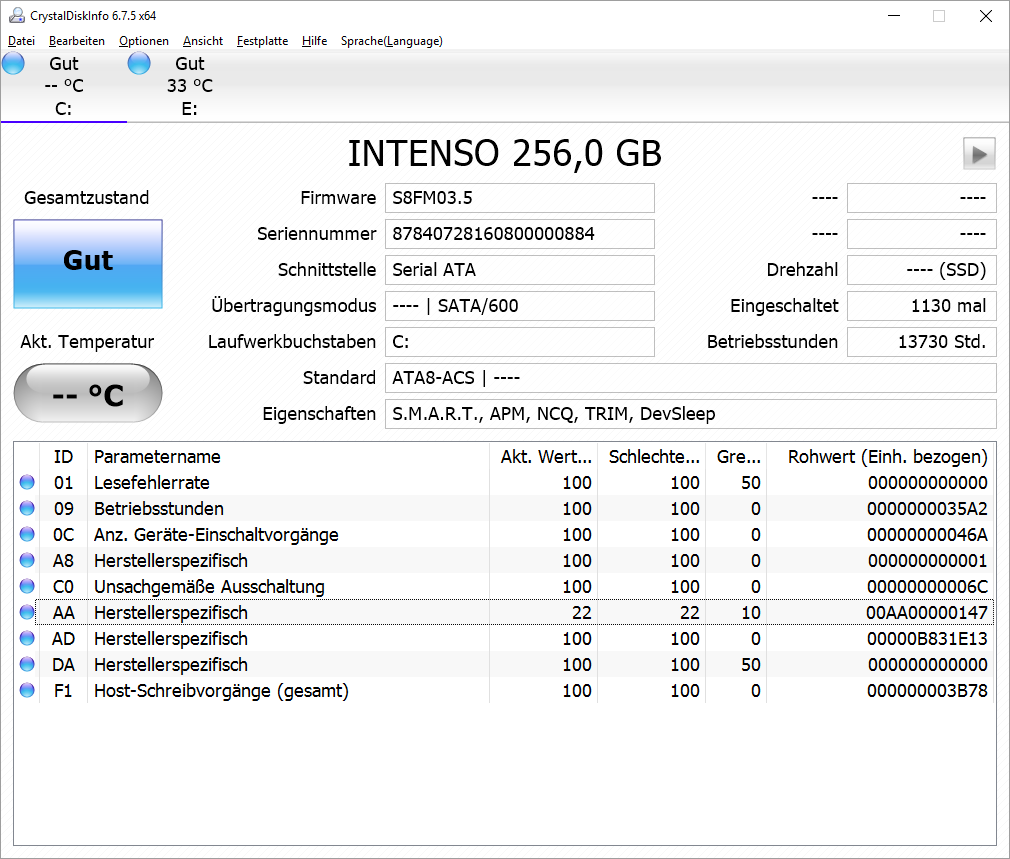This screenshot has width=1010, height=859.
Task: Click the Übertragungsmodus SATA/600 field
Action: point(520,306)
